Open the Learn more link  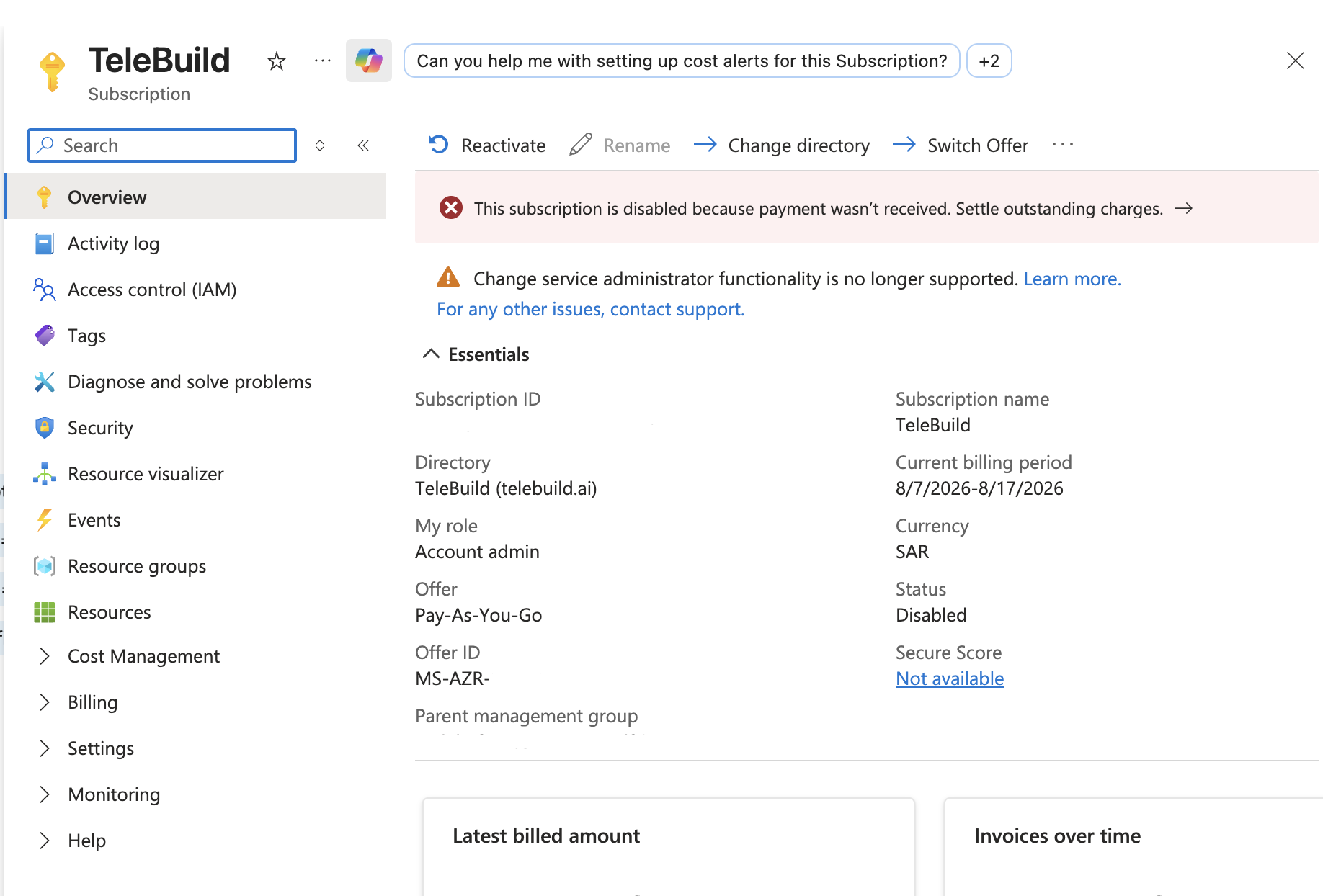click(1072, 279)
